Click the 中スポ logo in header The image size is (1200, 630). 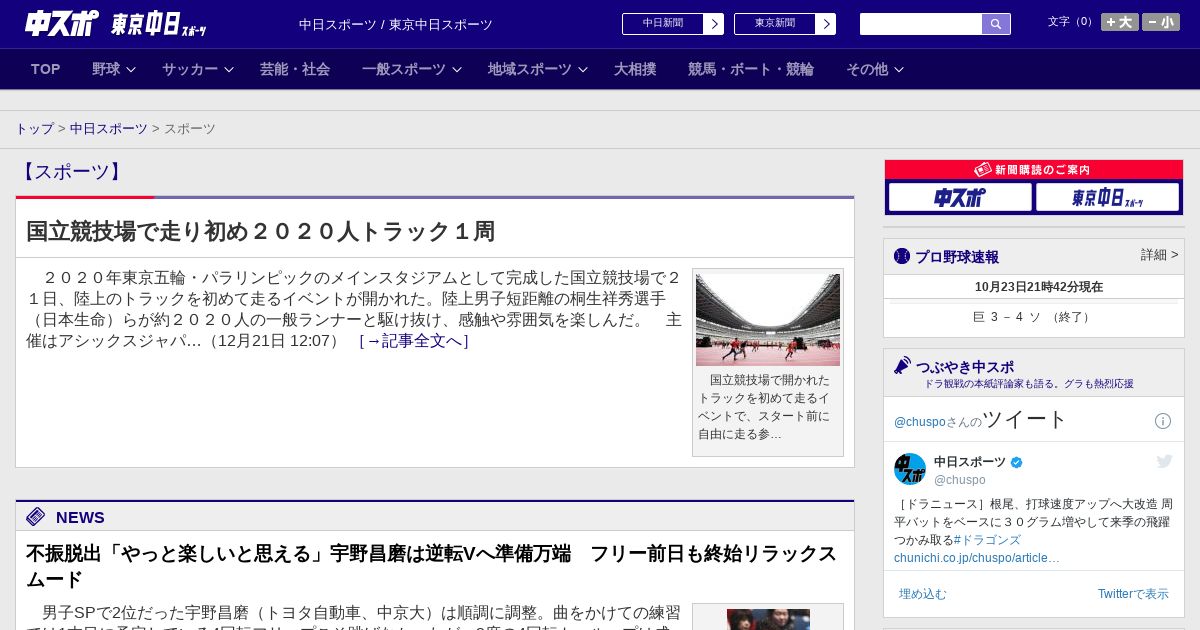point(62,23)
